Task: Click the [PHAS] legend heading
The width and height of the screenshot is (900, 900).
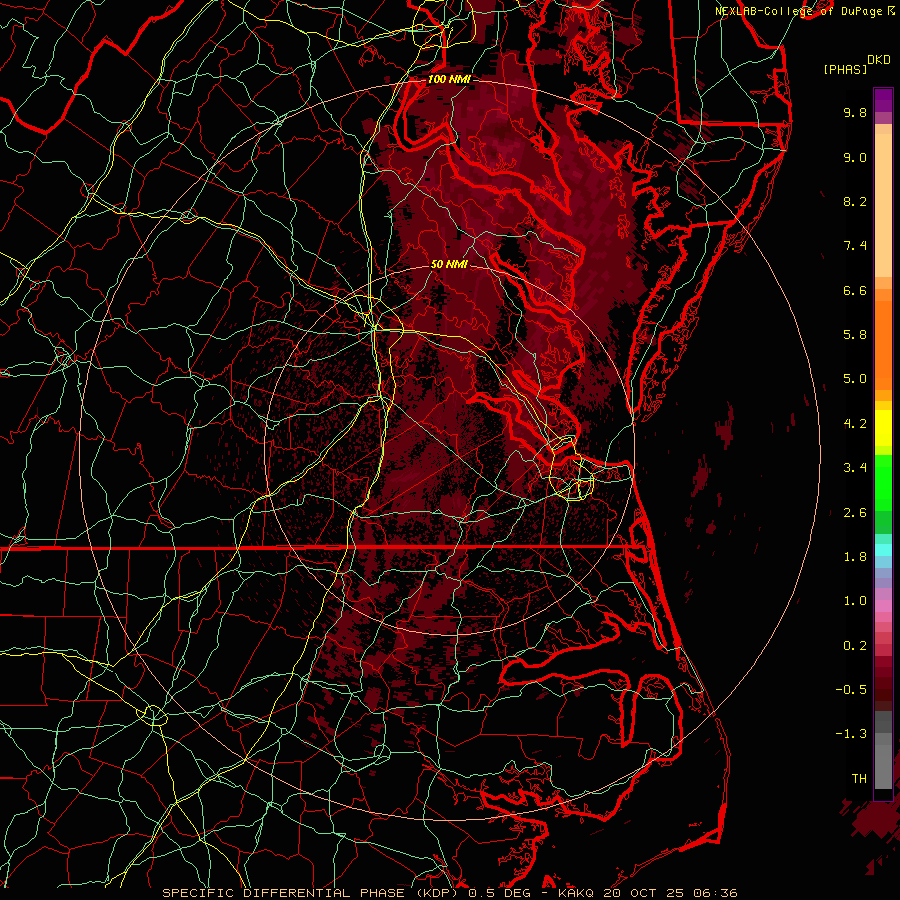Action: pyautogui.click(x=845, y=70)
